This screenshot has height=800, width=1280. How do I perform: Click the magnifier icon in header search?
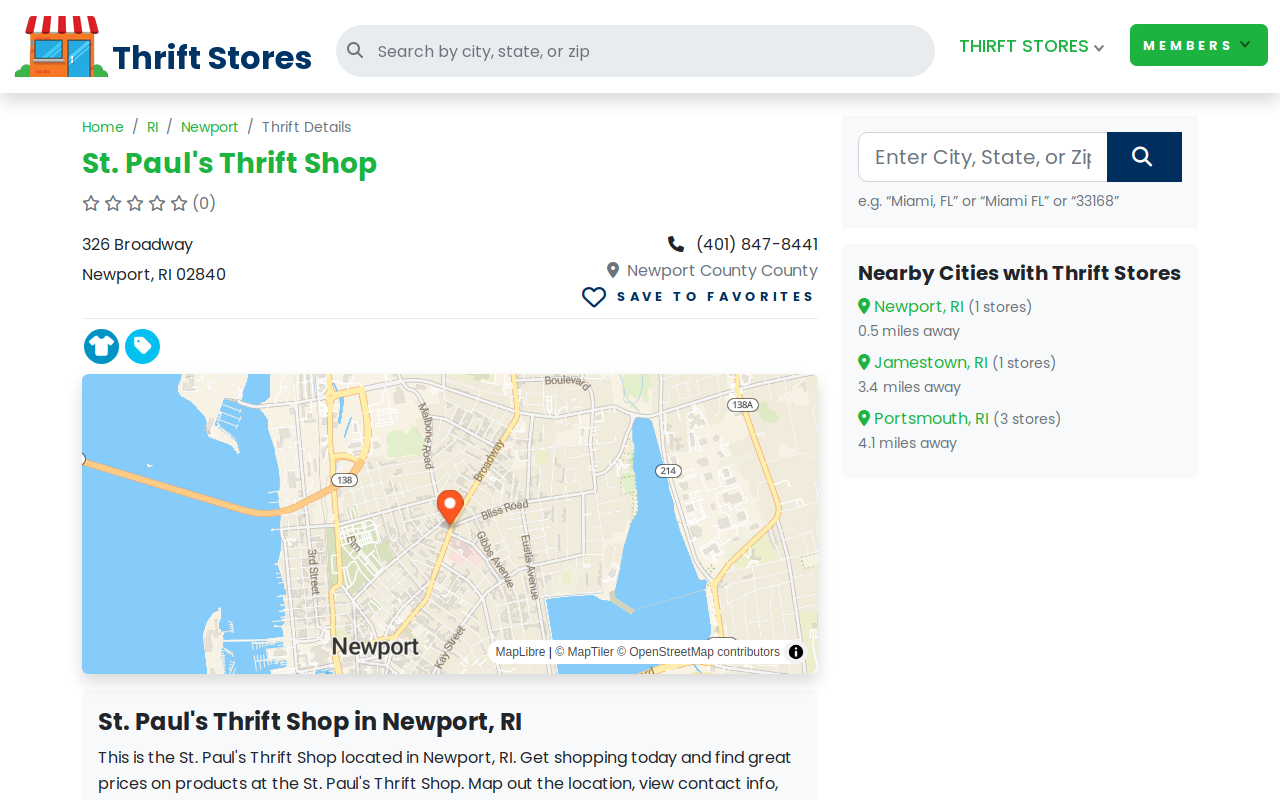(x=355, y=50)
